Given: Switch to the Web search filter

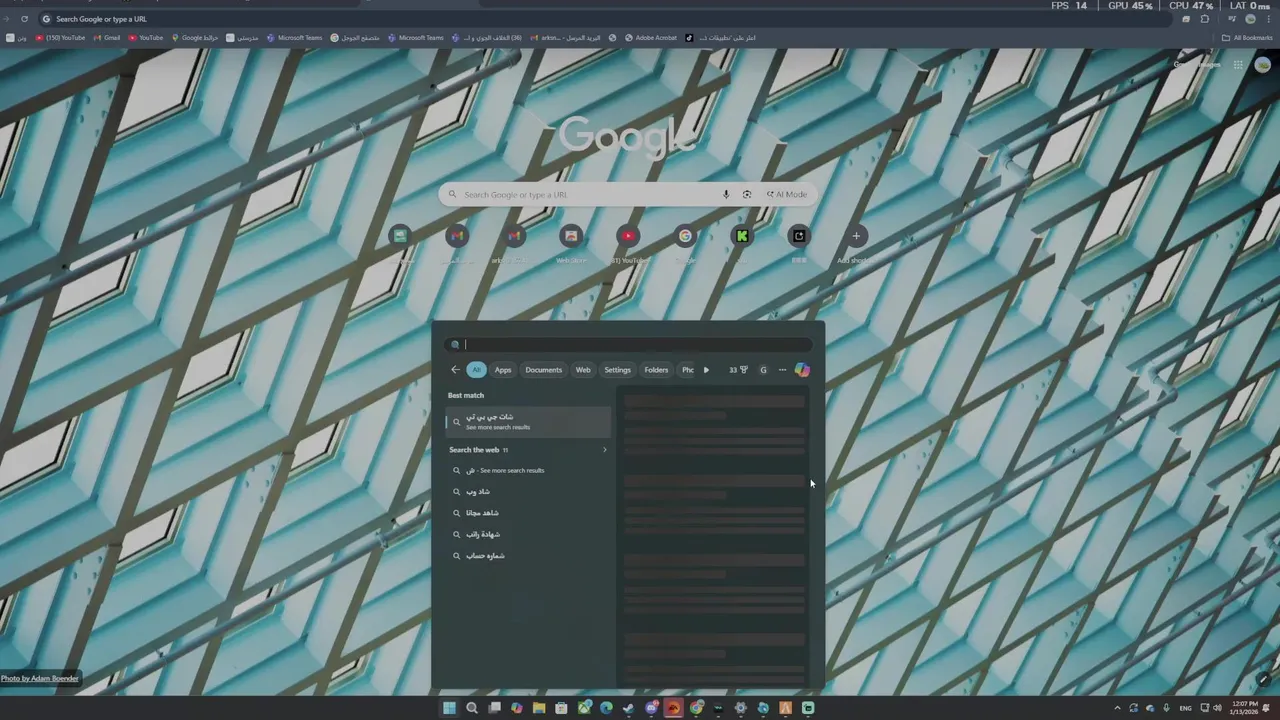Looking at the screenshot, I should (583, 370).
